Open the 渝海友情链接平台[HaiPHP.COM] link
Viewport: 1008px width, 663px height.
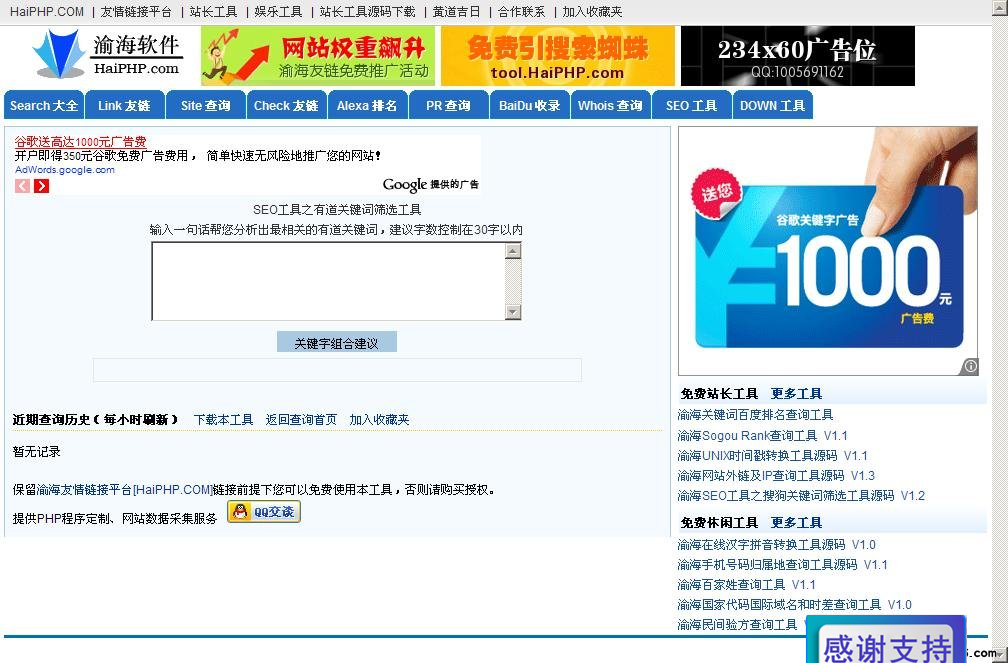pyautogui.click(x=125, y=489)
